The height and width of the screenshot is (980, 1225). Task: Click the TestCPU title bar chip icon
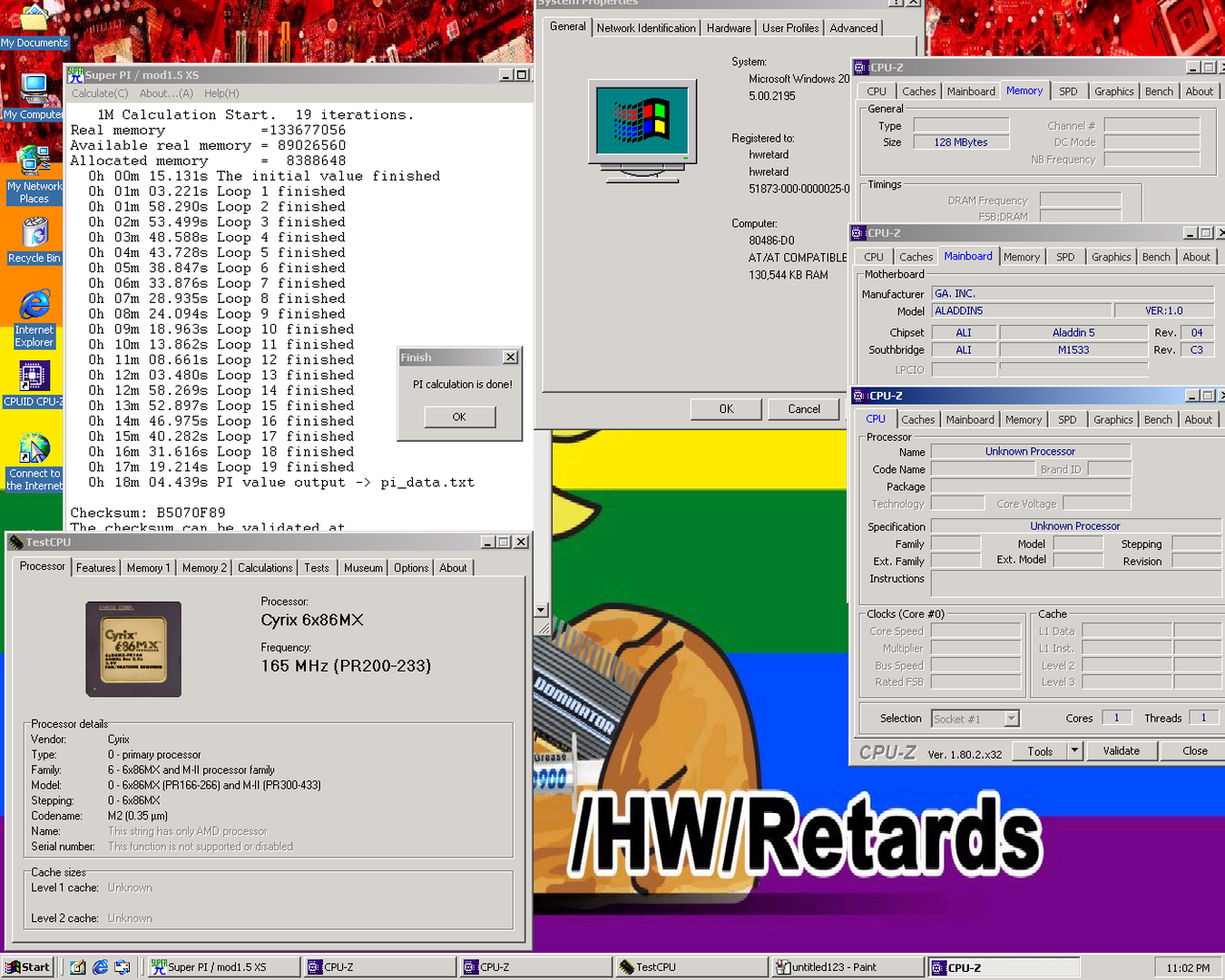click(16, 542)
